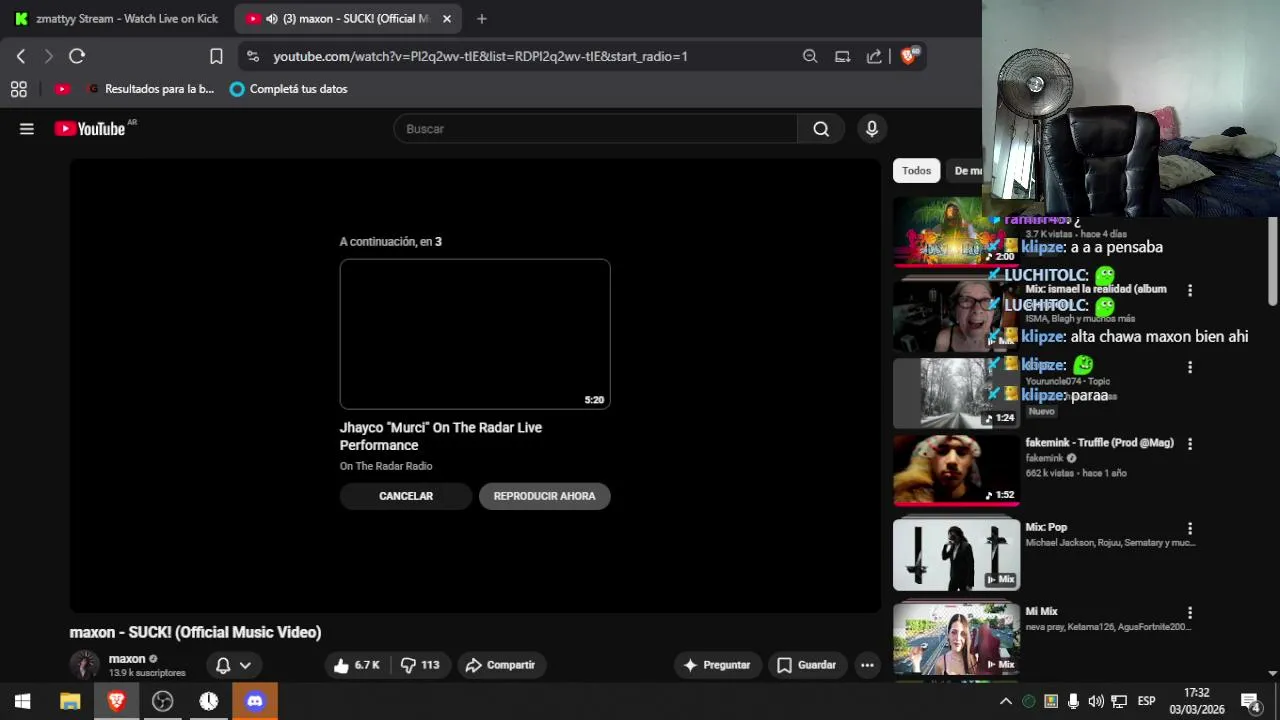The image size is (1280, 720).
Task: Reload the current page
Action: 77,57
